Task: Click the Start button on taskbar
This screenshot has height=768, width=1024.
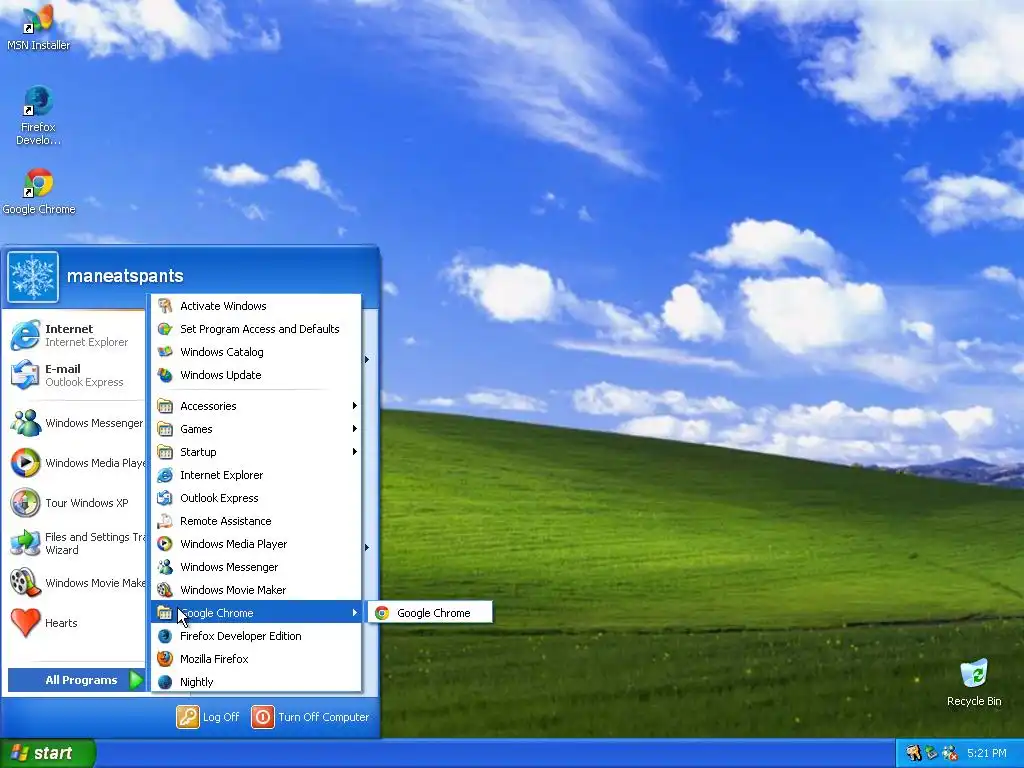Action: (47, 753)
